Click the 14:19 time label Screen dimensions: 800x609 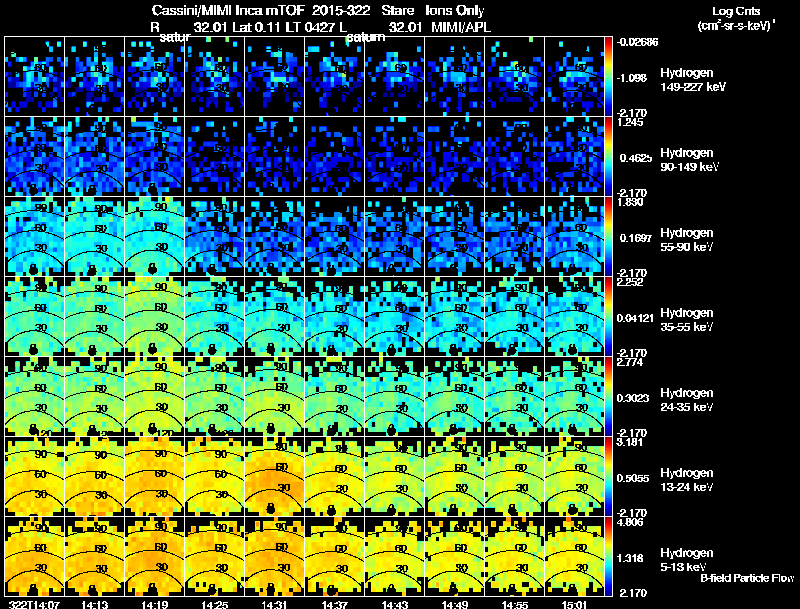click(x=155, y=604)
